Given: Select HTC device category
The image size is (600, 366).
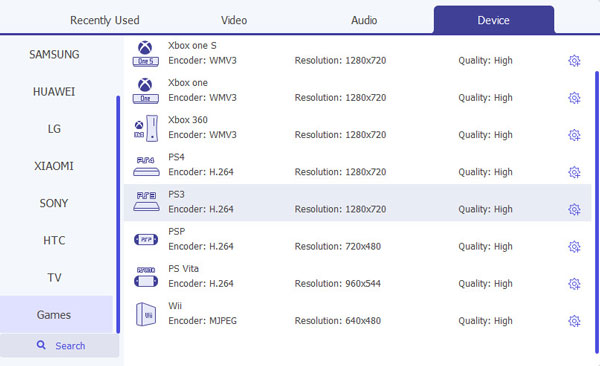Looking at the screenshot, I should click(54, 240).
